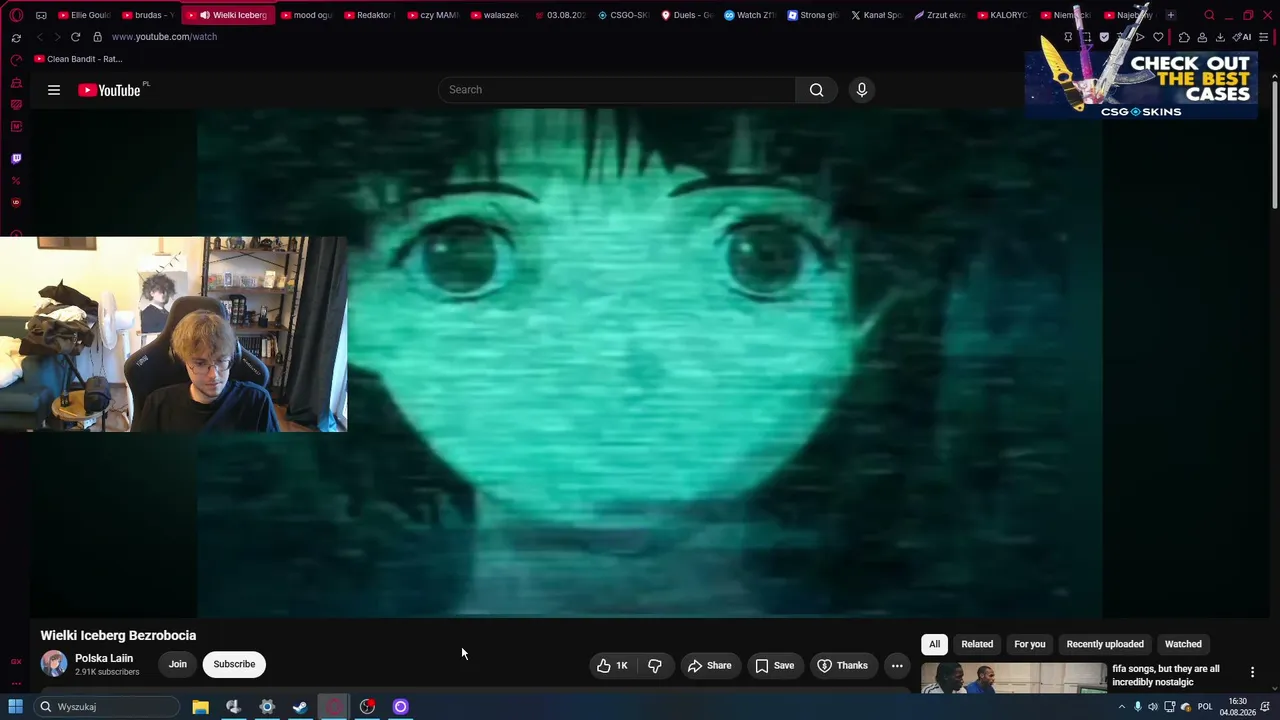The width and height of the screenshot is (1280, 720).
Task: Open browser downloads
Action: click(1220, 37)
